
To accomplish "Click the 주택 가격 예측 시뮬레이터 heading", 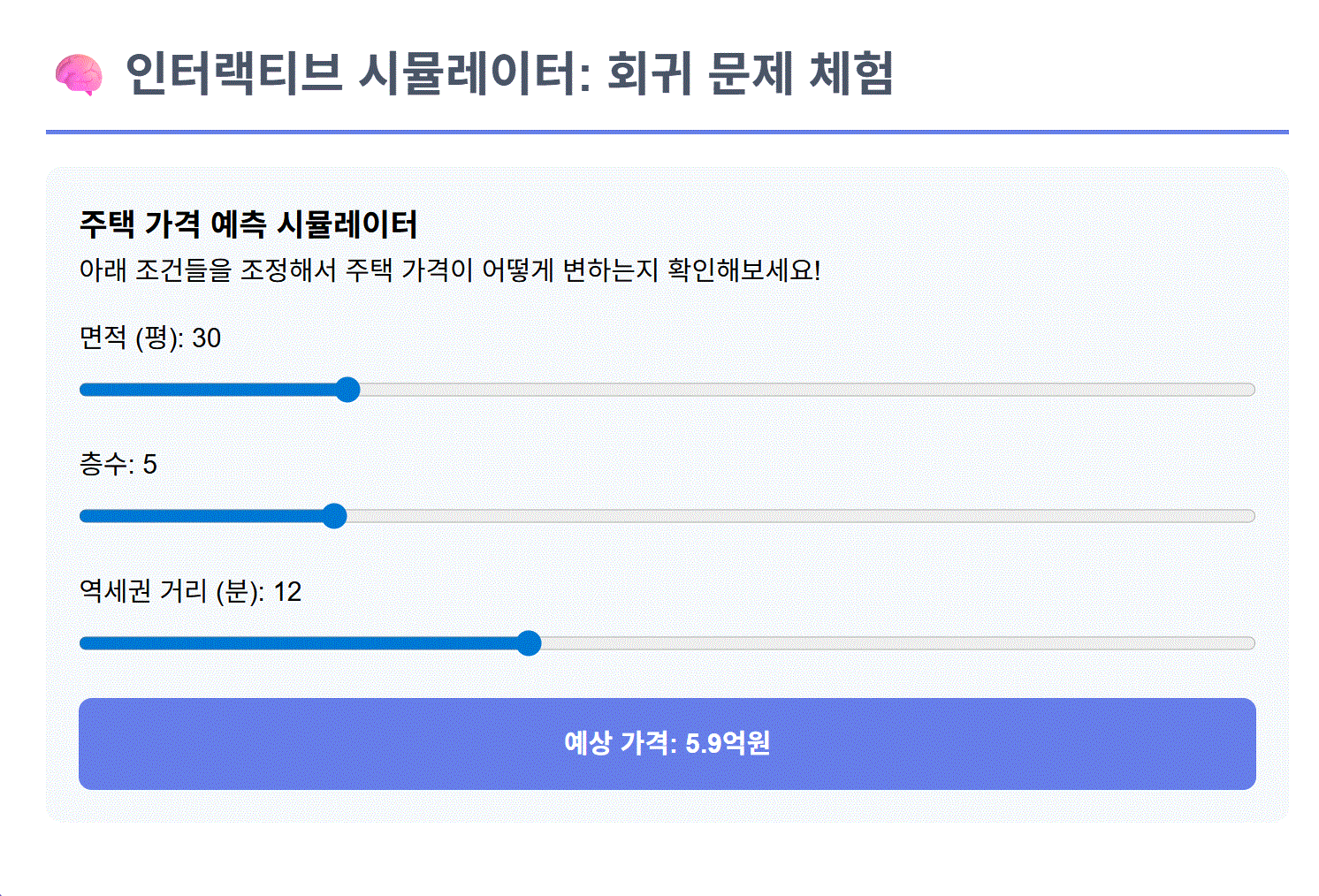I will (248, 224).
